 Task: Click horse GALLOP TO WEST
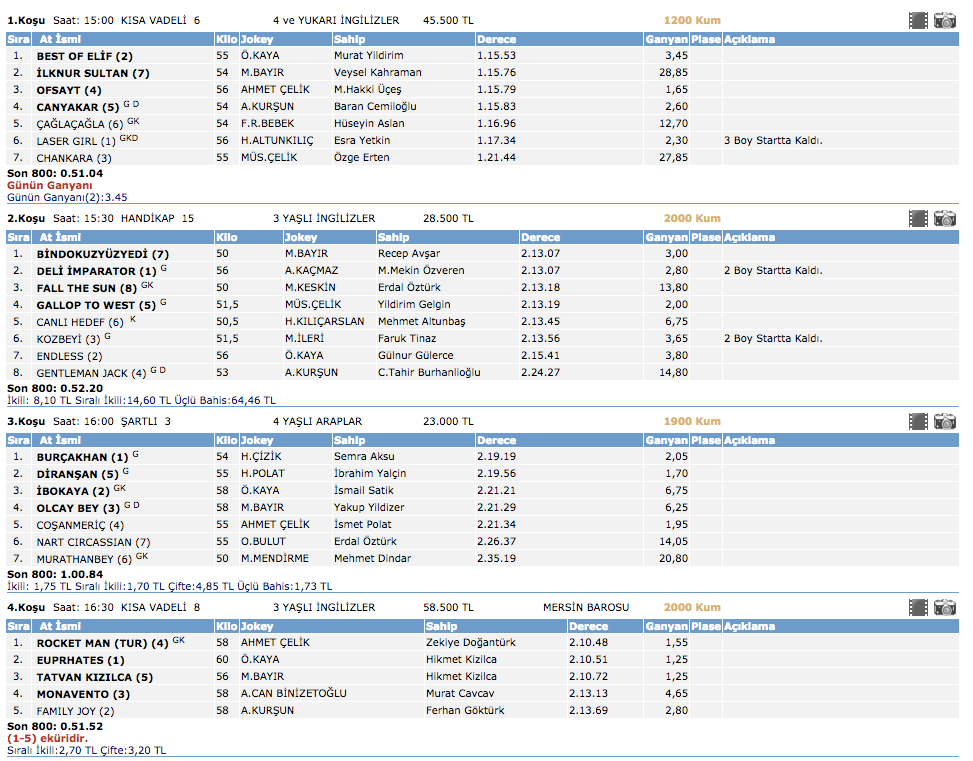click(x=86, y=305)
